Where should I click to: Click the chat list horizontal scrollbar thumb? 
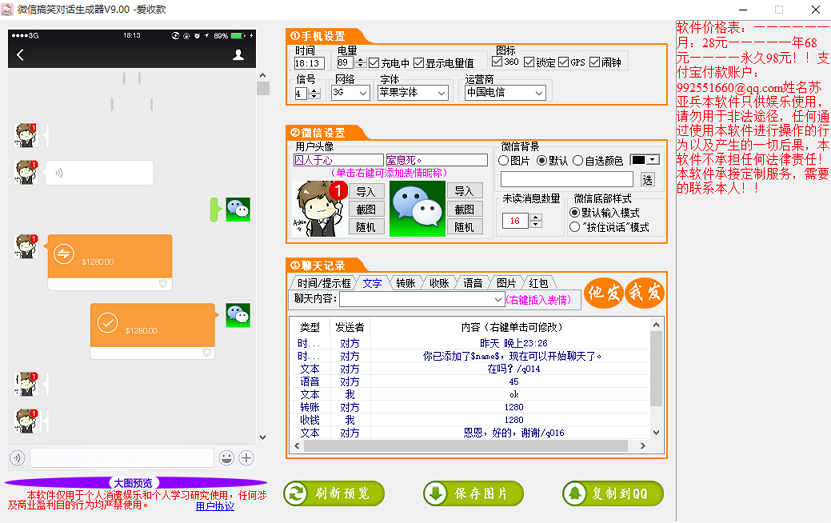467,446
